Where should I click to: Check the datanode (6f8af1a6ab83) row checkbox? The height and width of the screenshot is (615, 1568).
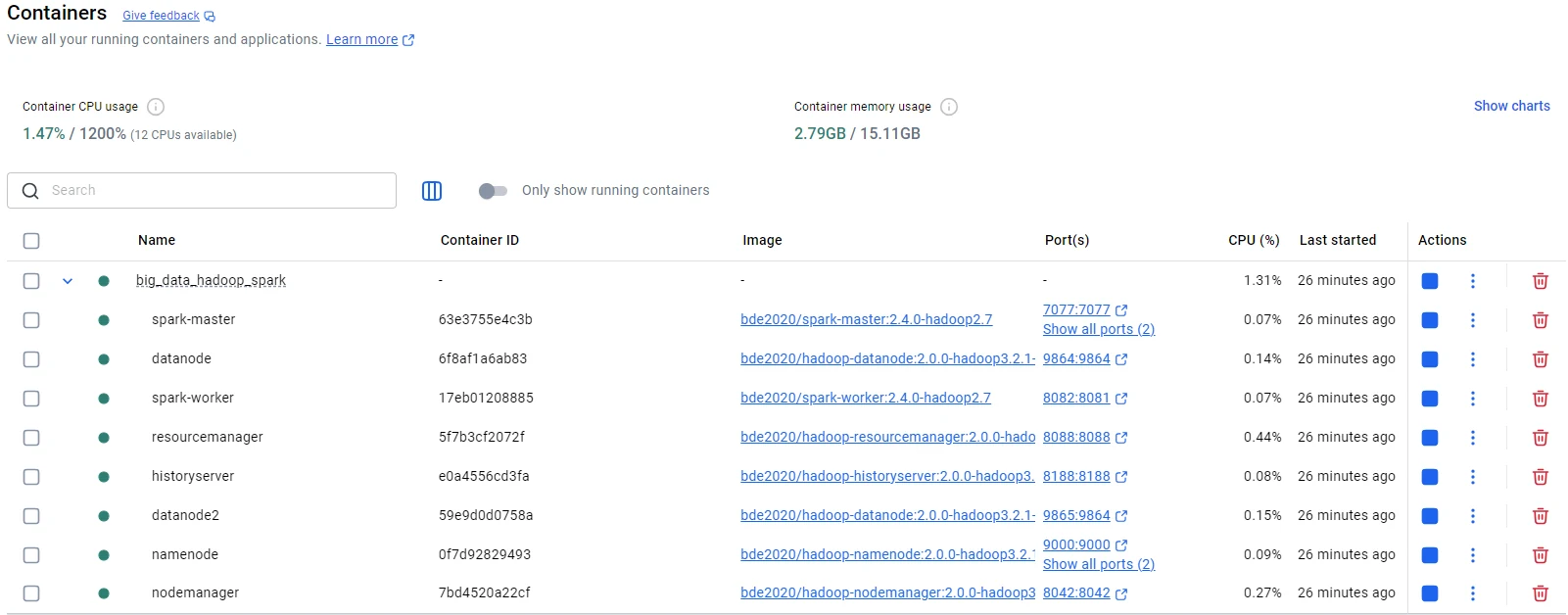pos(31,359)
